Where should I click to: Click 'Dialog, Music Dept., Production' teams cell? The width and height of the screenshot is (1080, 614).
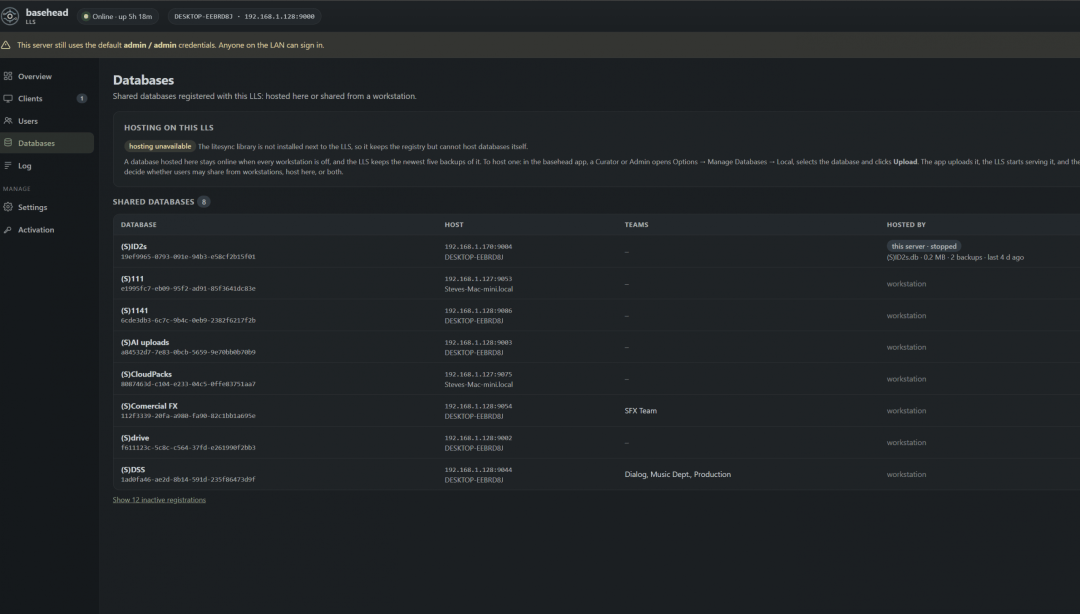pos(678,474)
